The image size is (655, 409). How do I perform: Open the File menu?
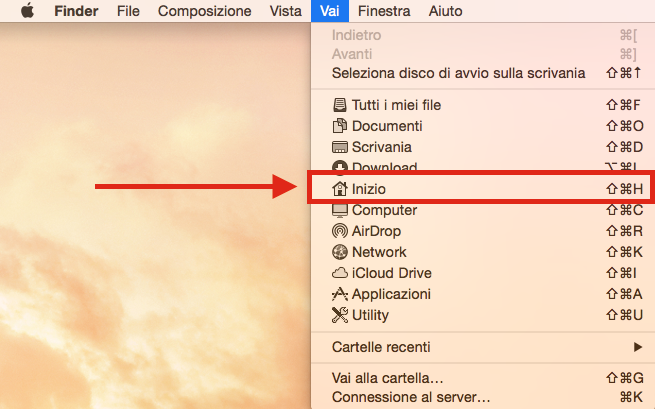point(128,11)
